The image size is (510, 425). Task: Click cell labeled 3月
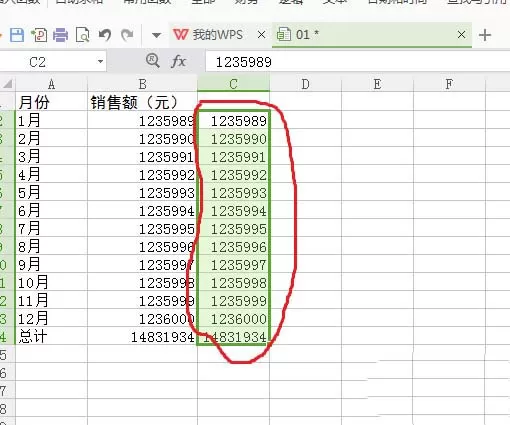[x=51, y=156]
